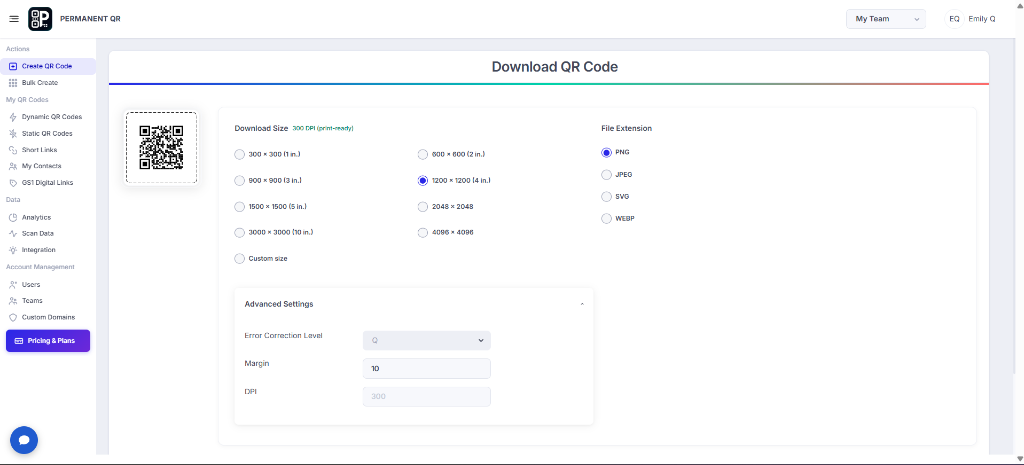Open the Pricing & Plans button

pyautogui.click(x=48, y=341)
